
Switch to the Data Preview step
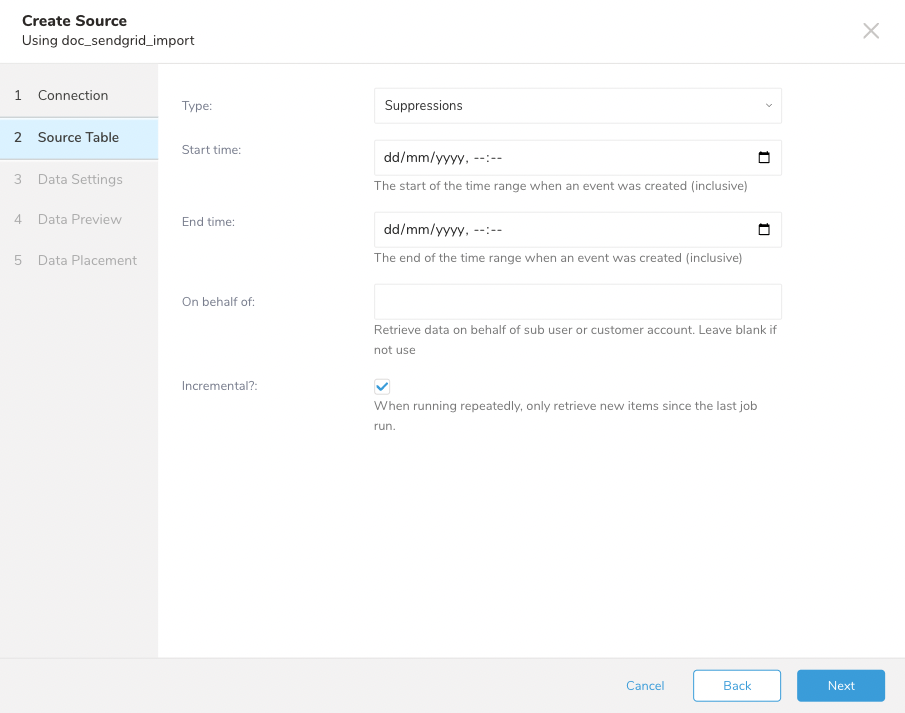(80, 220)
